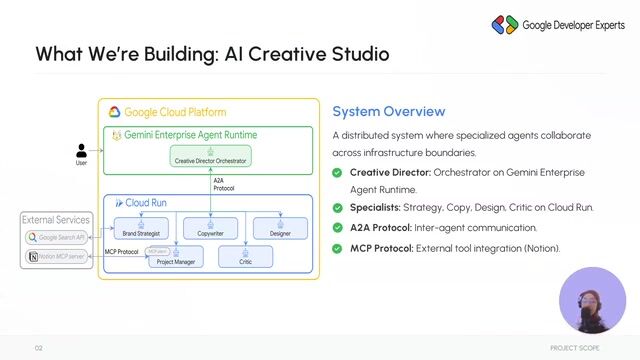Click the Google Cloud Platform logo icon
The image size is (640, 360).
pos(114,112)
